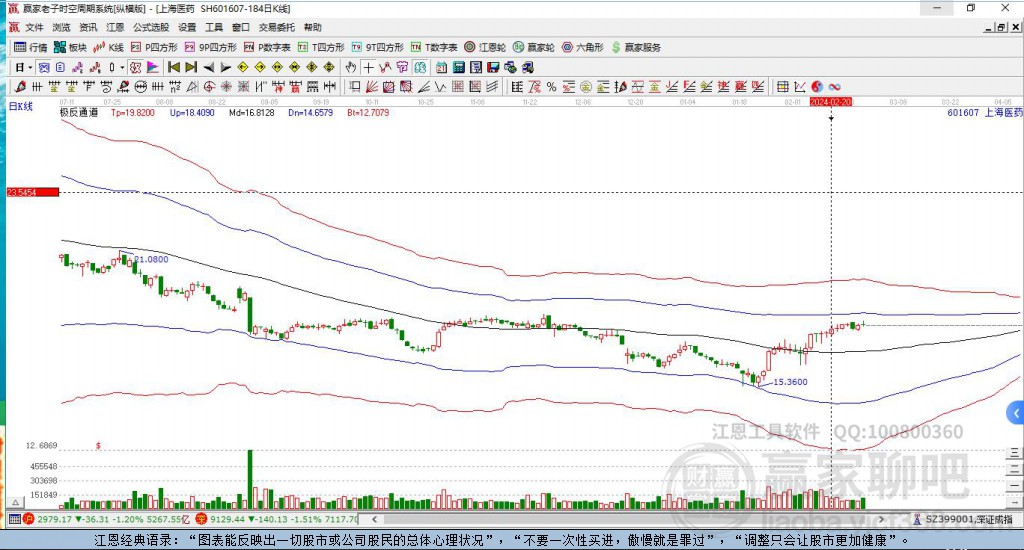Click the 日K线 chart label

point(20,106)
